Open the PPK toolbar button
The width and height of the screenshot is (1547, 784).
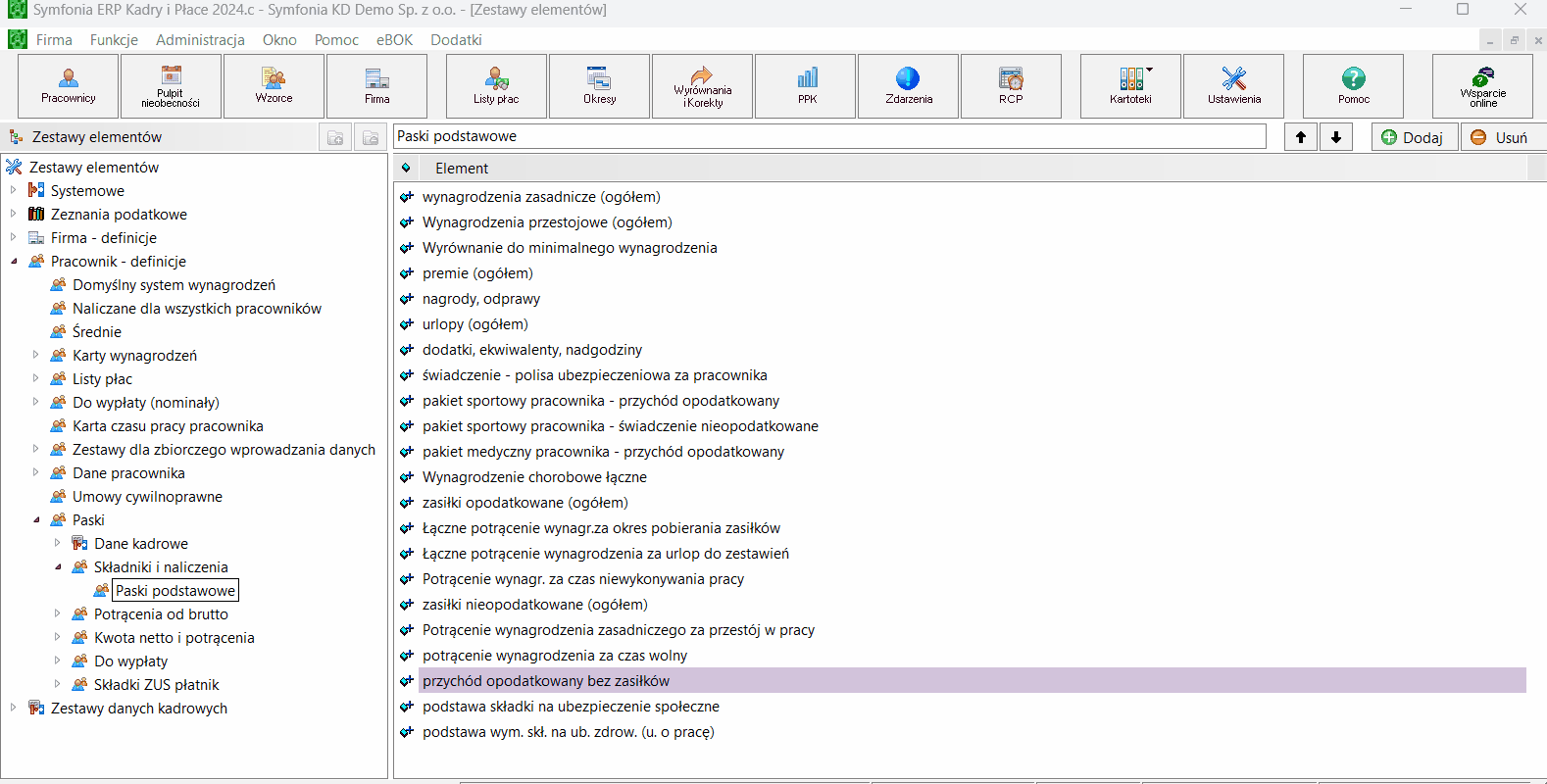[807, 86]
